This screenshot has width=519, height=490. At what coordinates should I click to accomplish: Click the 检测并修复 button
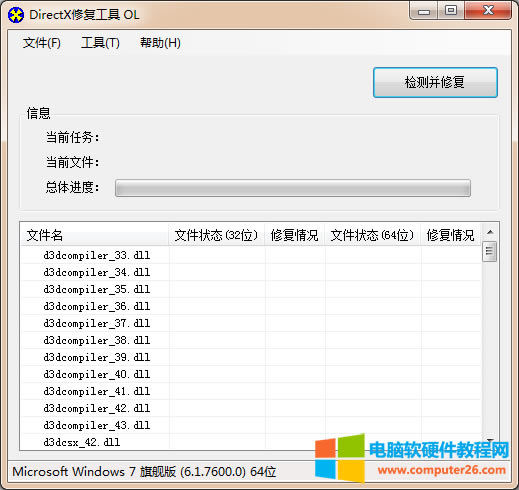(x=435, y=82)
